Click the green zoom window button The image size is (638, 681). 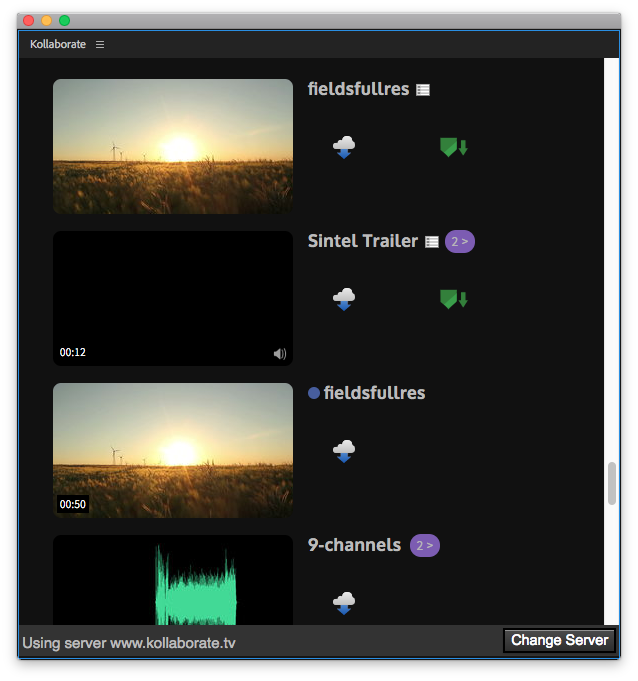(x=65, y=20)
